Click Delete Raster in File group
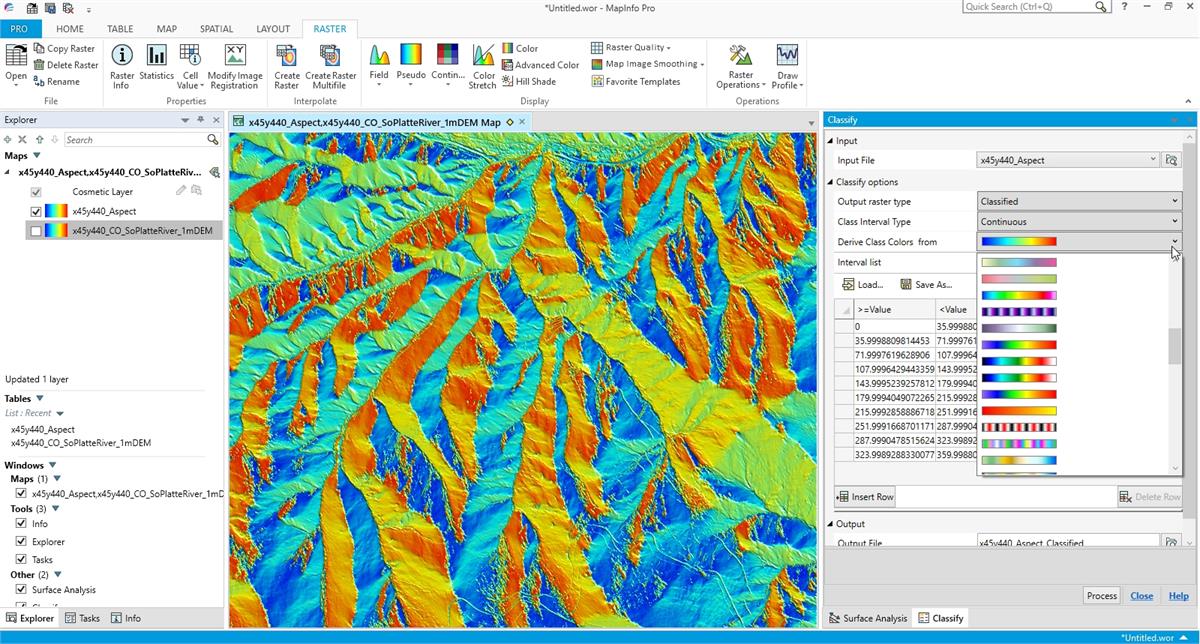Viewport: 1200px width, 644px height. (x=66, y=65)
